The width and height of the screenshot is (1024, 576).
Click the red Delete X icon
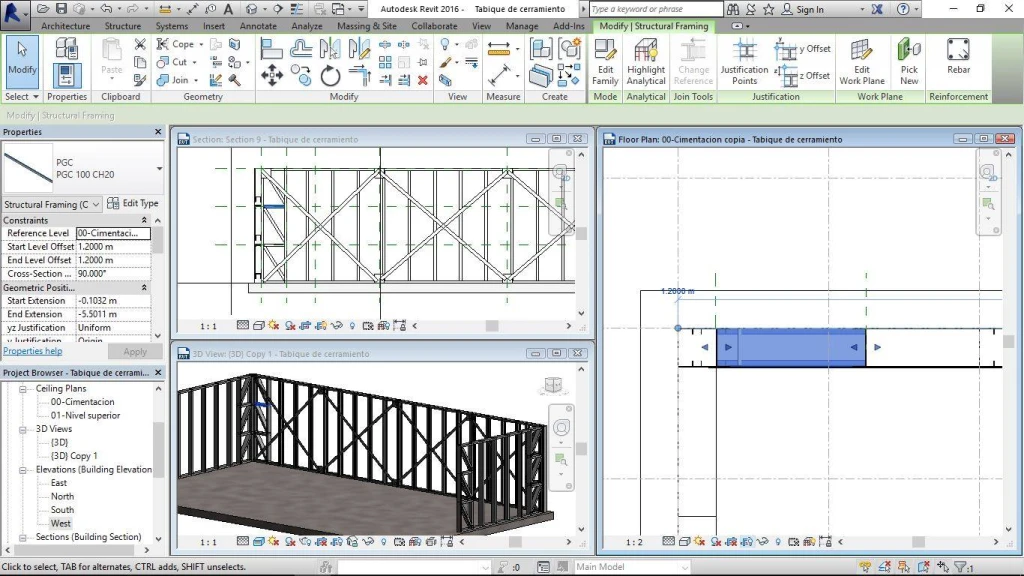click(423, 80)
